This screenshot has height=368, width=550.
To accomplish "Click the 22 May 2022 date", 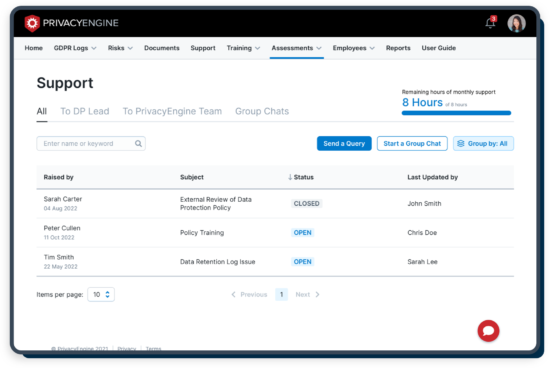I will (x=60, y=267).
